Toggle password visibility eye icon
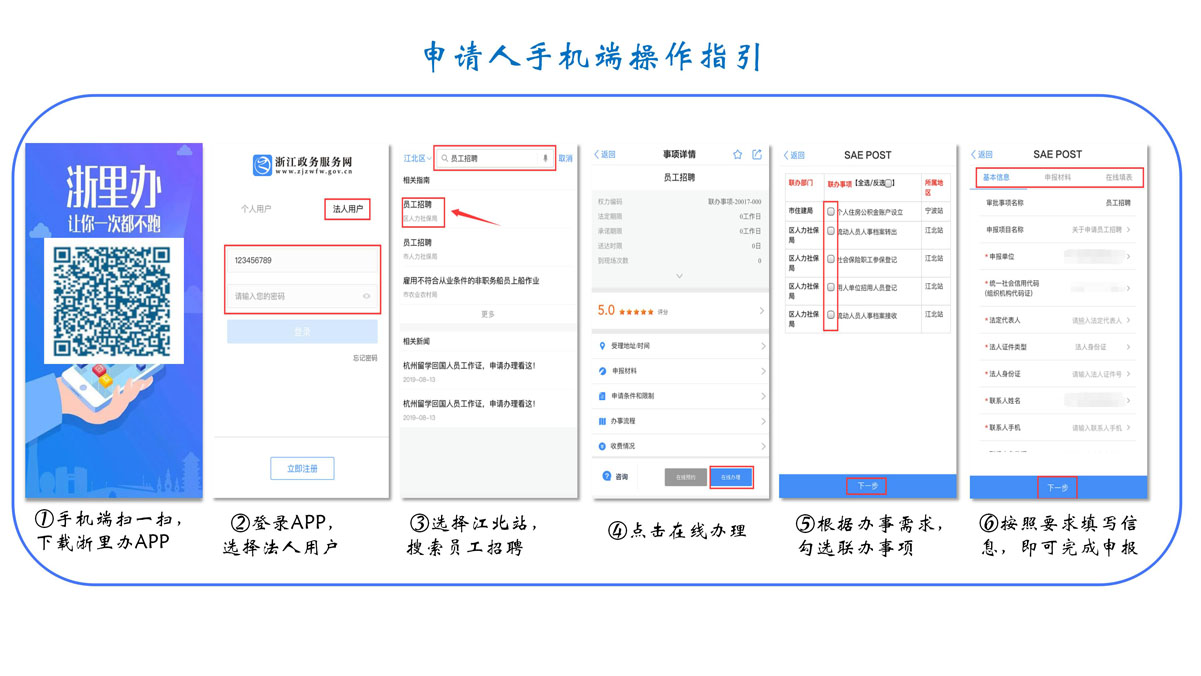 click(366, 296)
